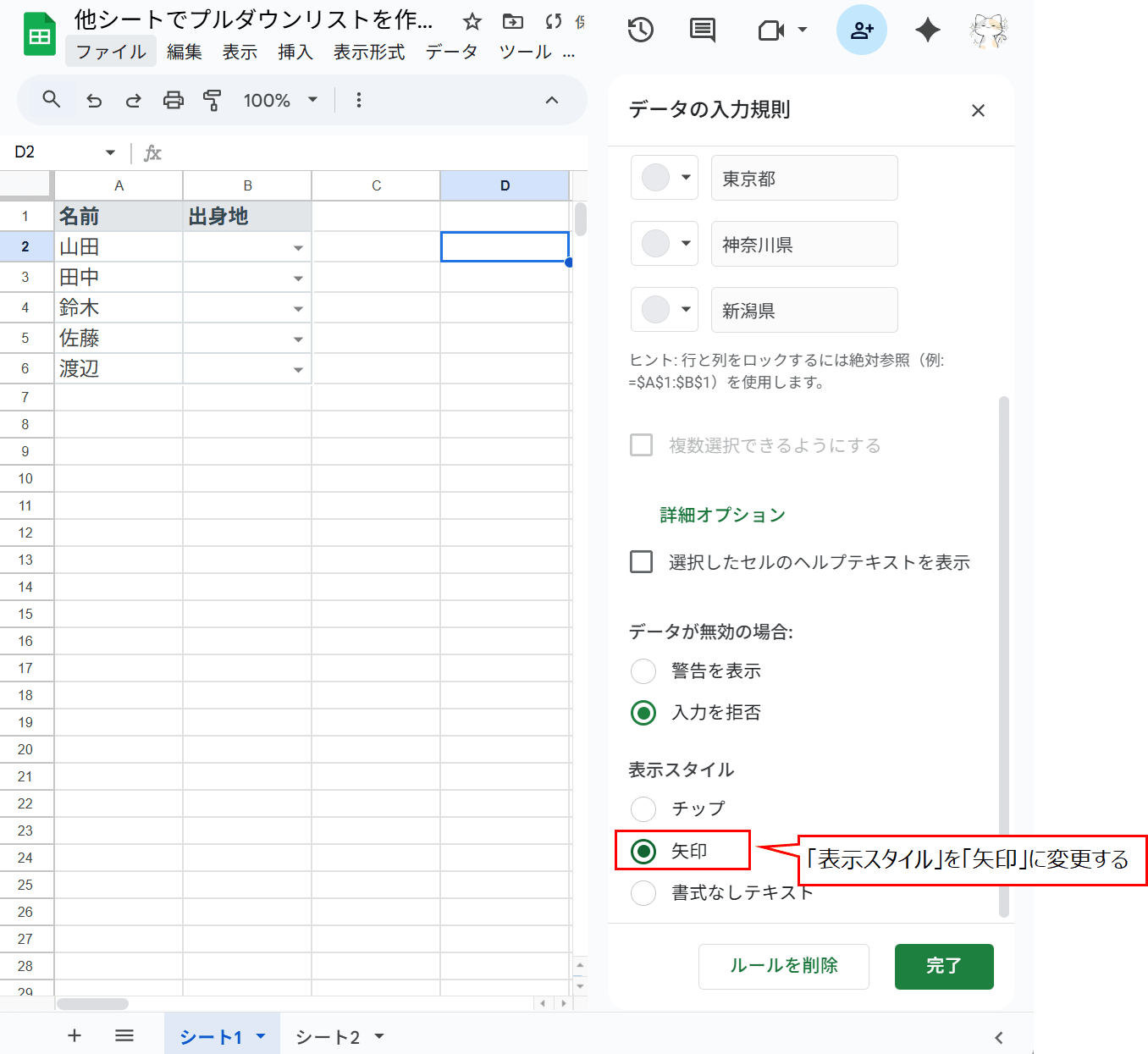Open search in the sheet

pos(51,100)
